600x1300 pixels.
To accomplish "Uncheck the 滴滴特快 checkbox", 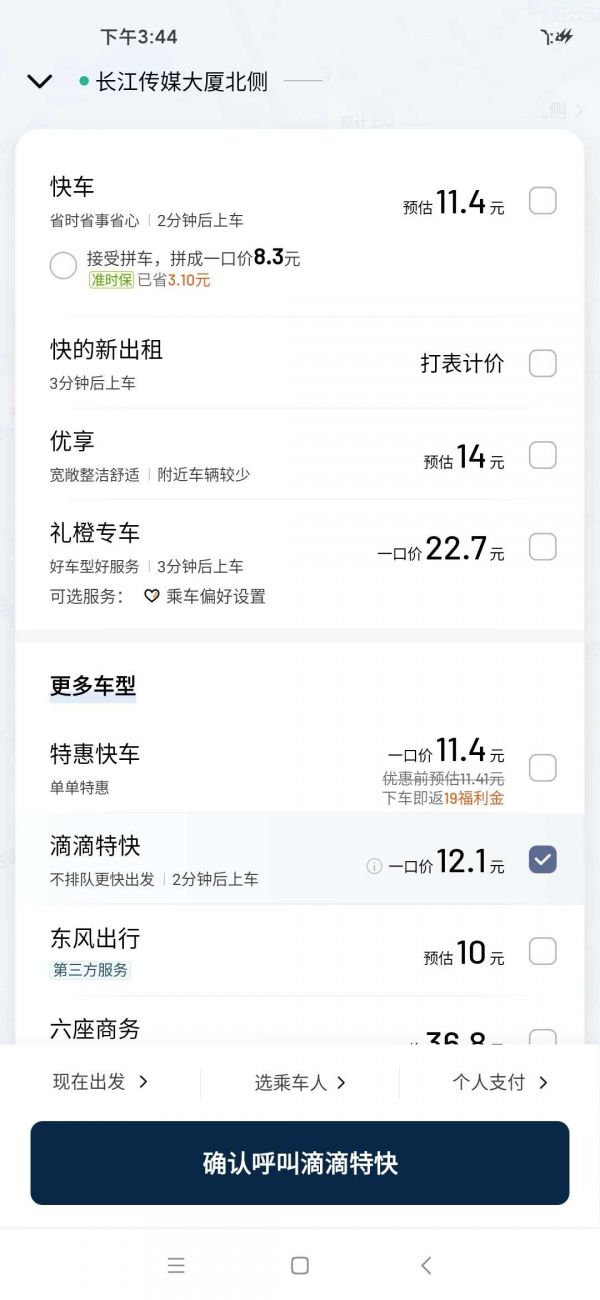I will pyautogui.click(x=542, y=859).
